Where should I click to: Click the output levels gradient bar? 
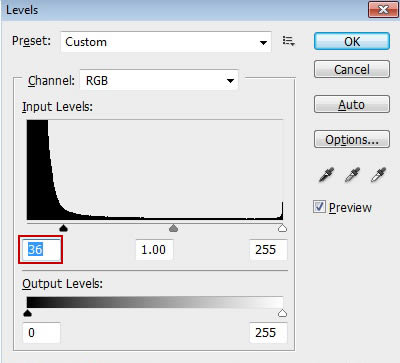(155, 302)
